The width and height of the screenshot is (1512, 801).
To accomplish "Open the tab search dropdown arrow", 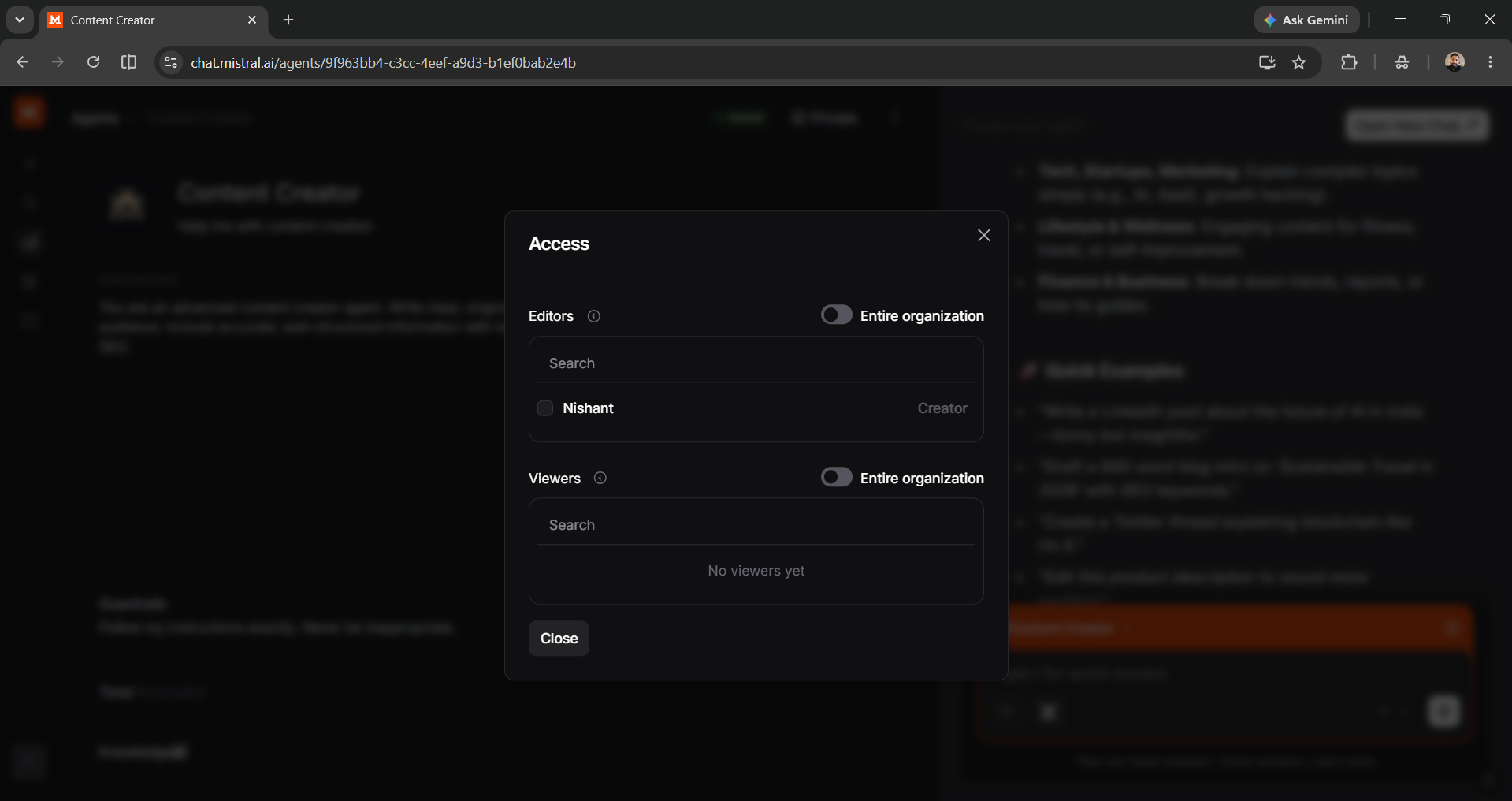I will [x=20, y=20].
